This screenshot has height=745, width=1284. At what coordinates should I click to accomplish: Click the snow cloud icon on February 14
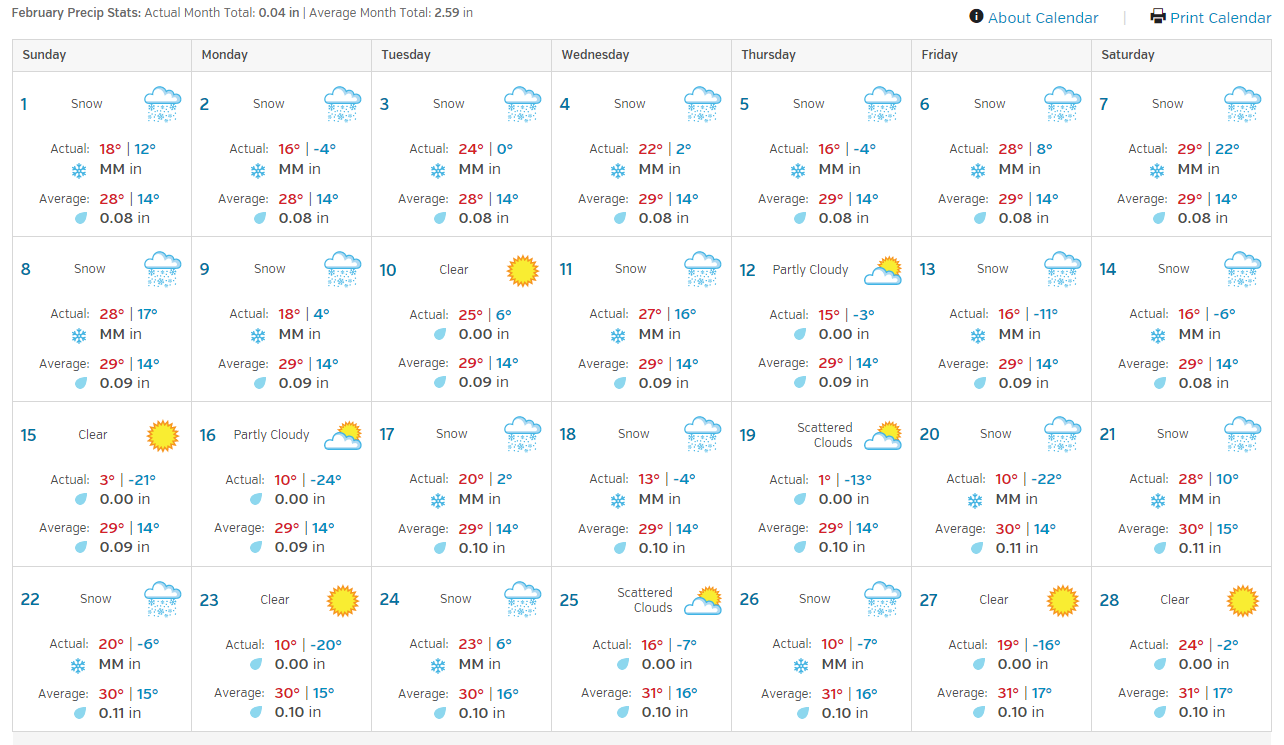coord(1242,270)
